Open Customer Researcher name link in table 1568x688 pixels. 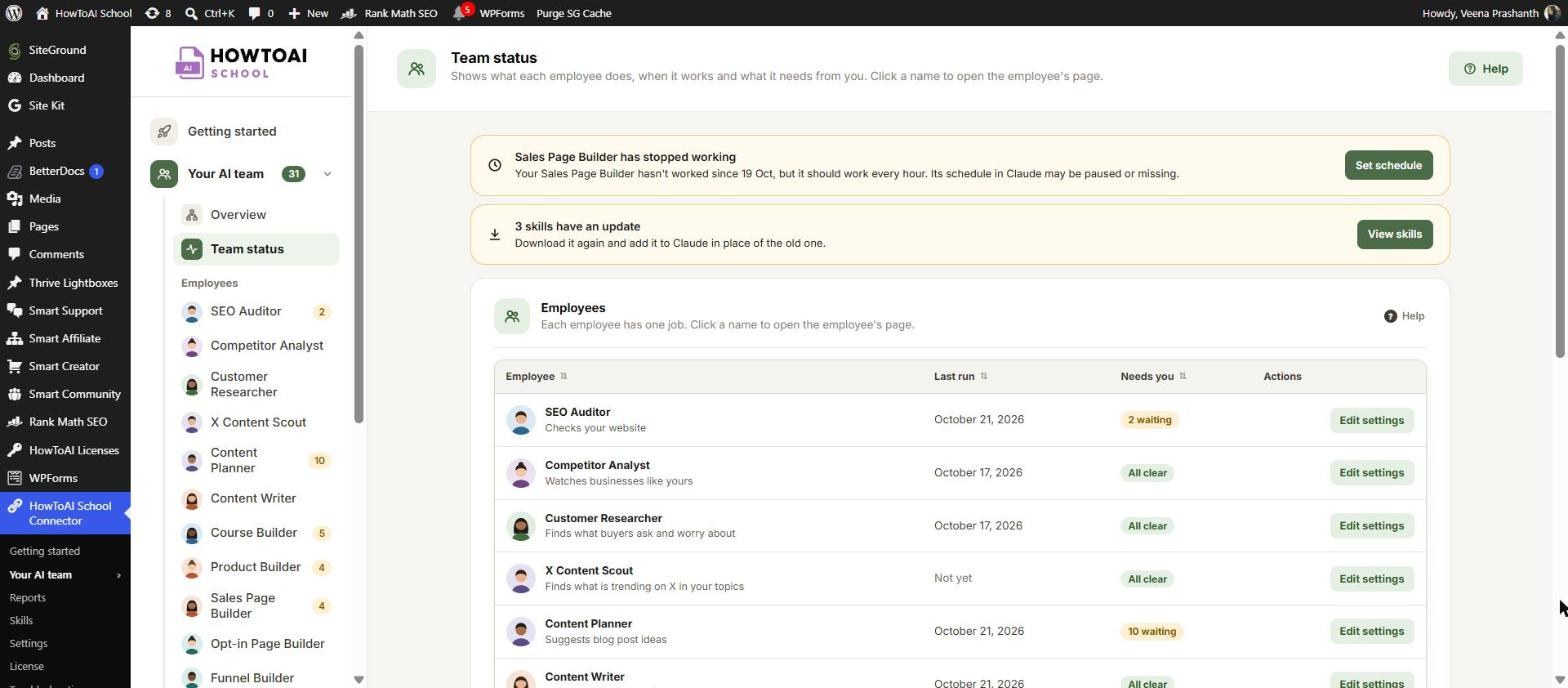[x=603, y=519]
